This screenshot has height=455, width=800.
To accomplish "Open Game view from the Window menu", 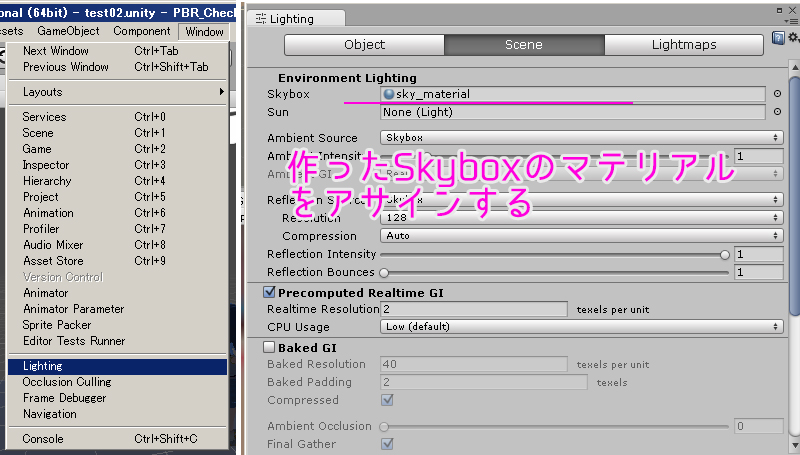I will (x=117, y=149).
